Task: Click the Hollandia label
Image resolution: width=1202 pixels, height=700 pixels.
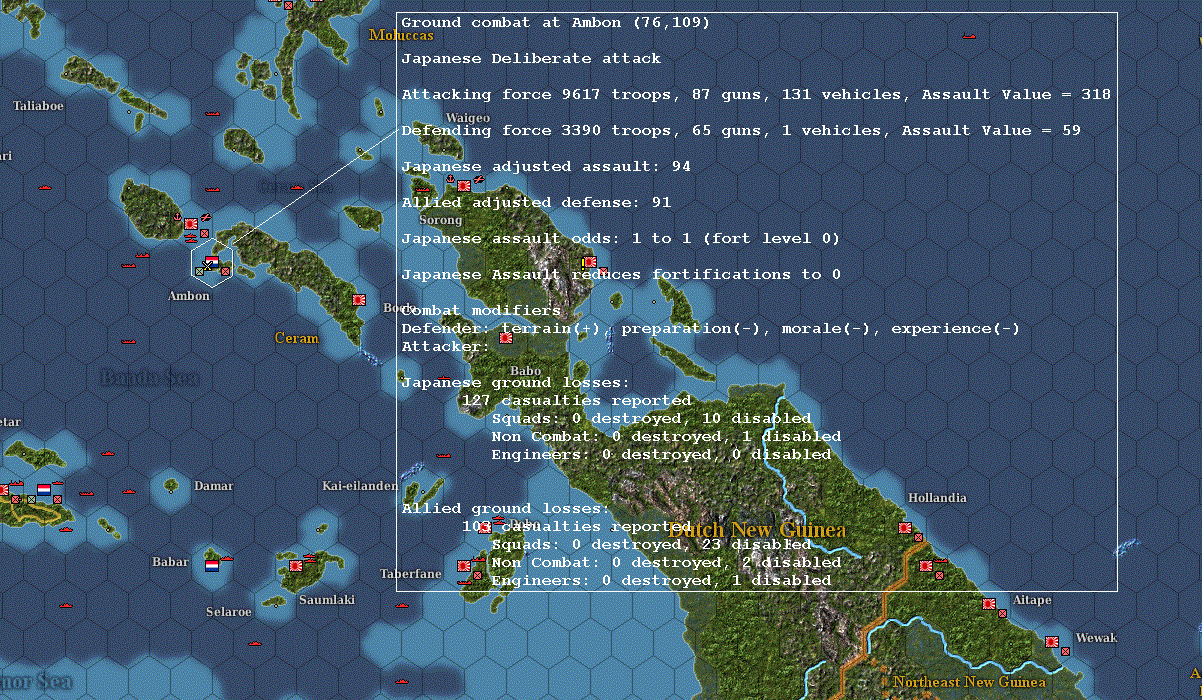Action: pos(937,498)
